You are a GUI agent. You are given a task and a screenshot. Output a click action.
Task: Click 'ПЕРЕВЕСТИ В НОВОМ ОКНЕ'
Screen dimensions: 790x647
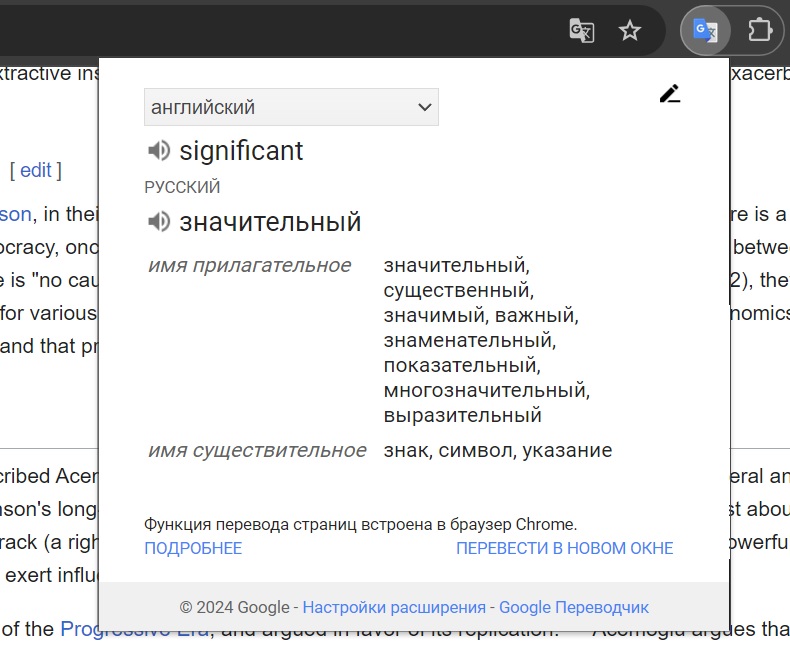(x=564, y=548)
